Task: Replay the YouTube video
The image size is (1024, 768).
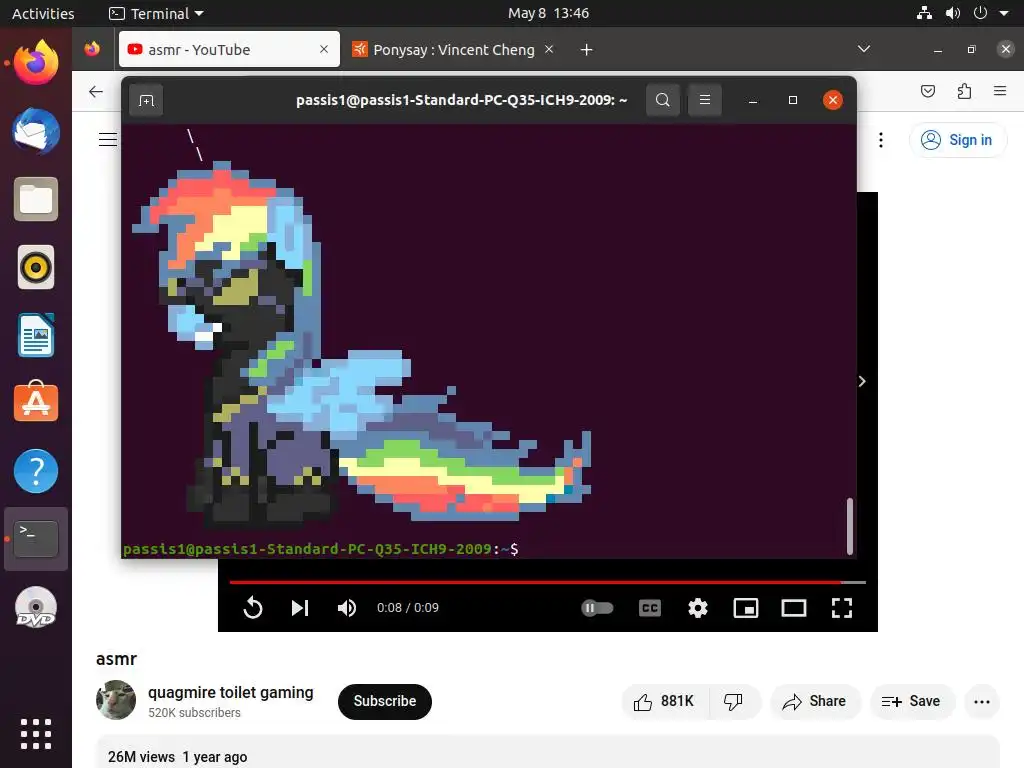Action: pos(253,608)
